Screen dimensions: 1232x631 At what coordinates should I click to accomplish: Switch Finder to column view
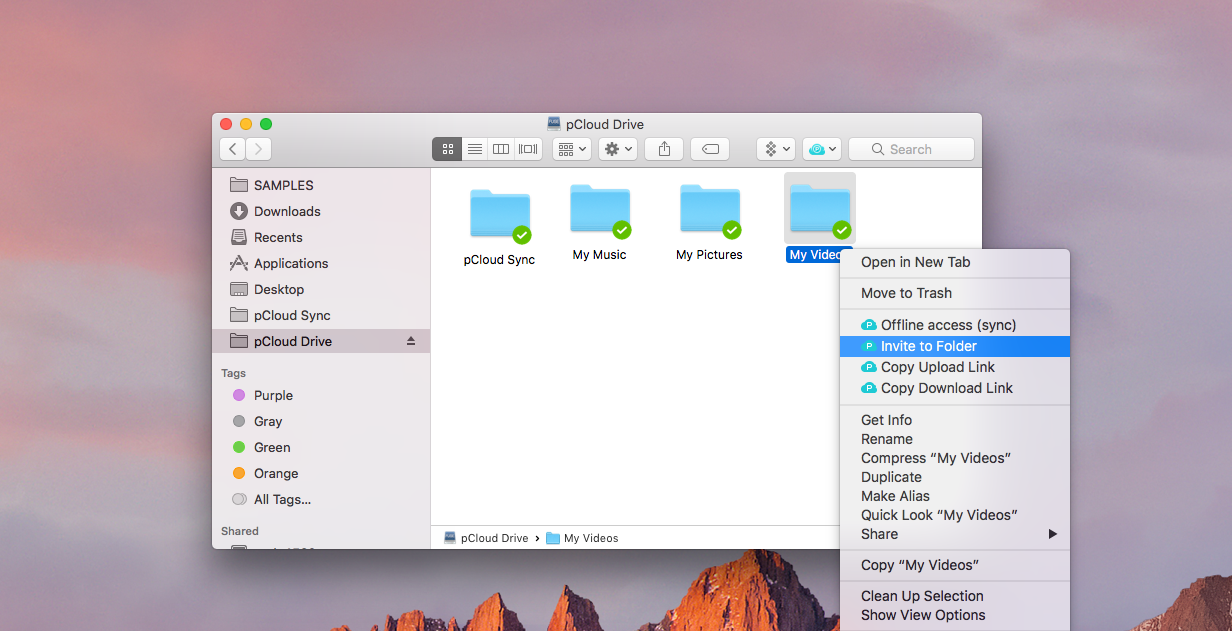click(501, 149)
